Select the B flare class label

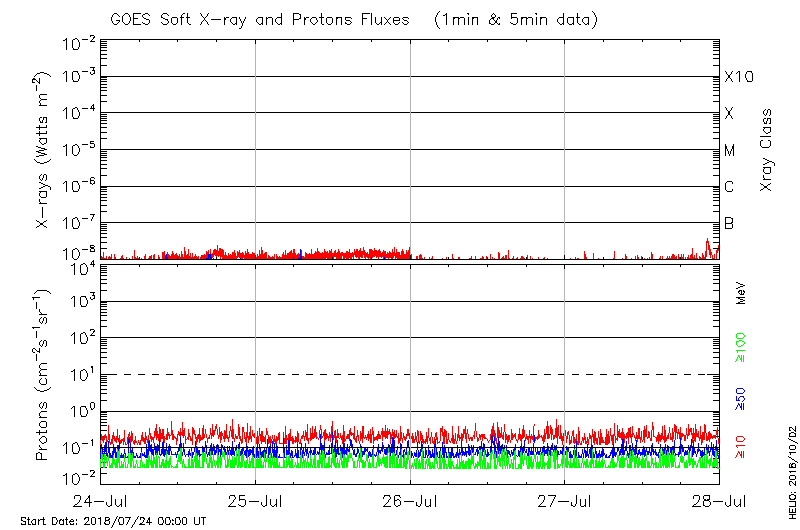[x=730, y=223]
